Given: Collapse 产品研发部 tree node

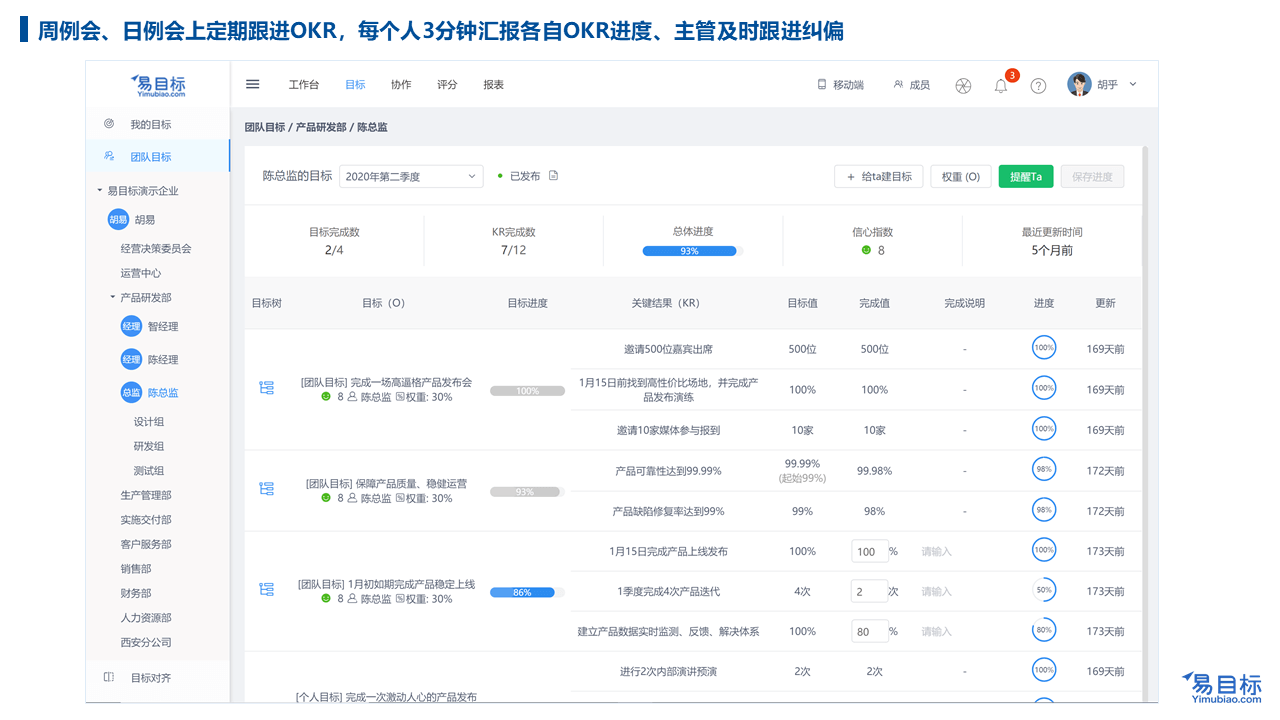Looking at the screenshot, I should (112, 297).
